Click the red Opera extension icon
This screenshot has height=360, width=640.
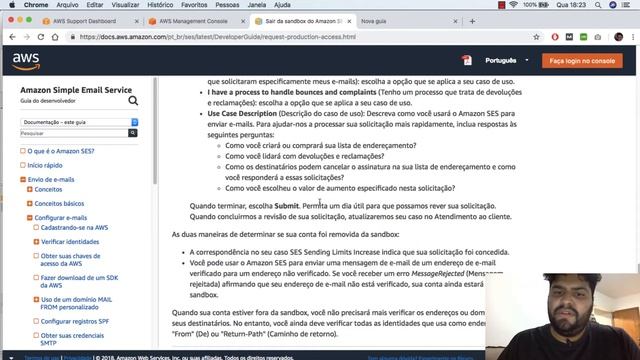(x=555, y=37)
